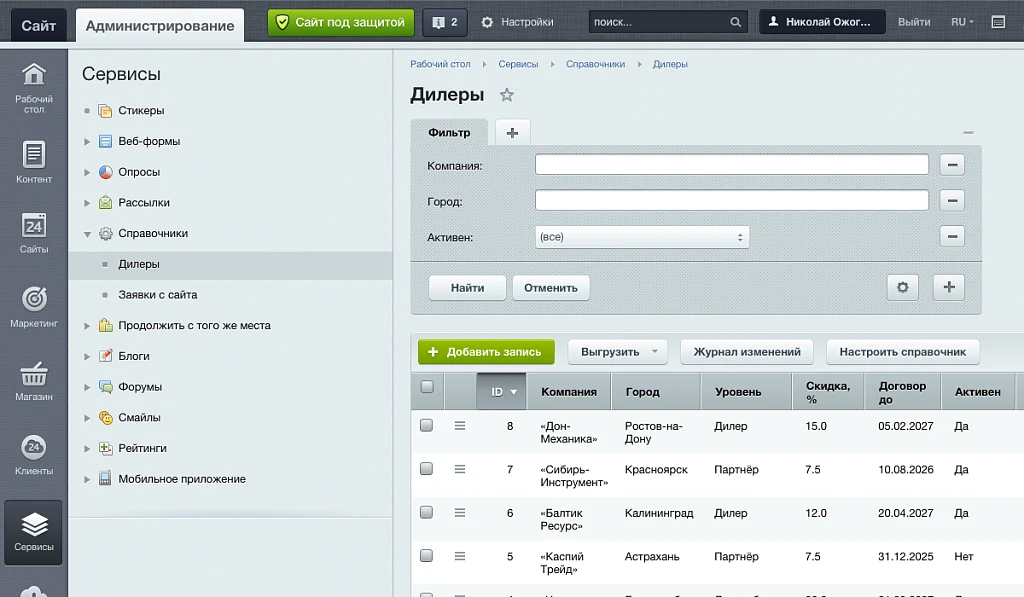
Task: Open Журнал изменений
Action: click(x=747, y=351)
